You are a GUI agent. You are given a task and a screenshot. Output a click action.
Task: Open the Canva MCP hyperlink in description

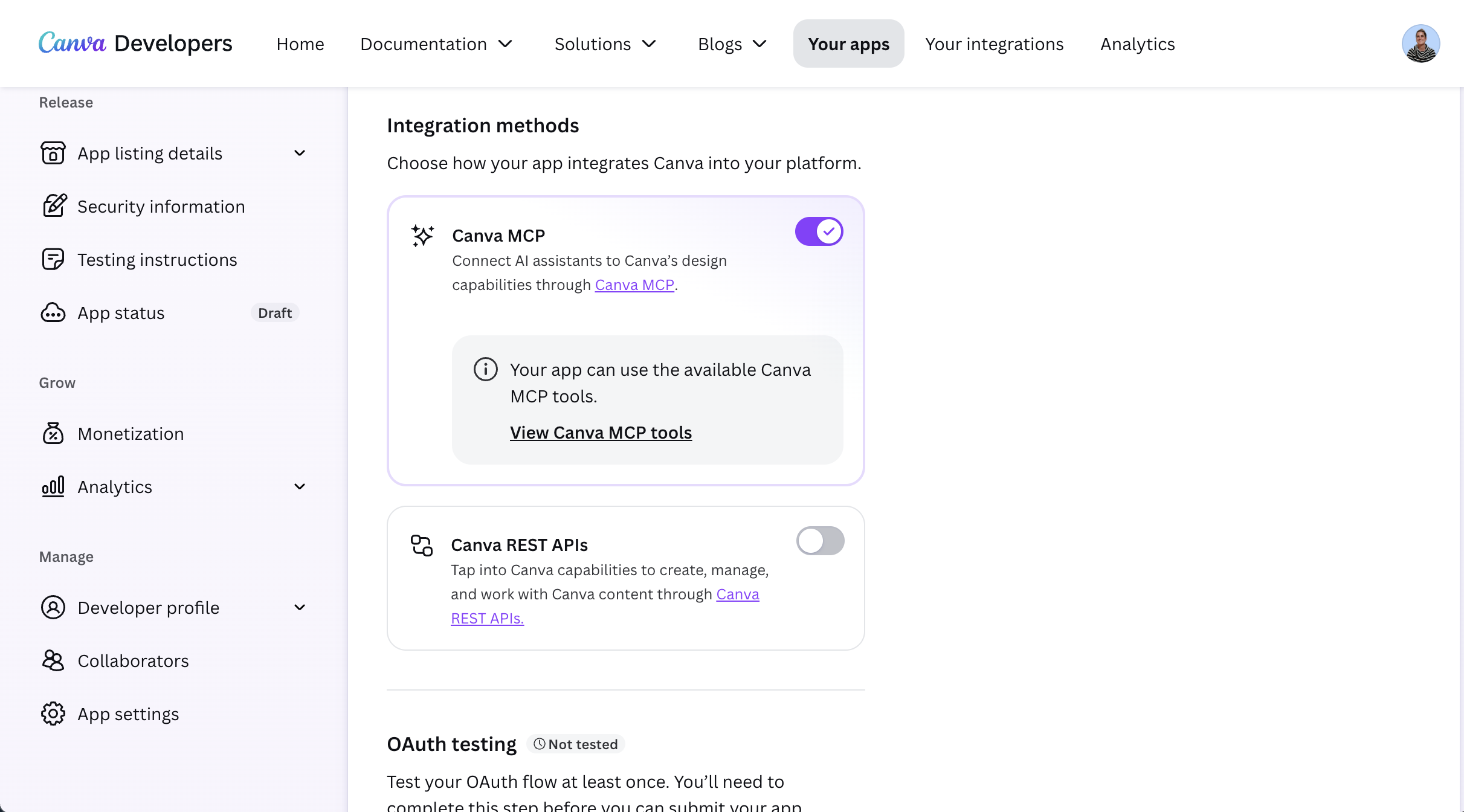point(634,285)
